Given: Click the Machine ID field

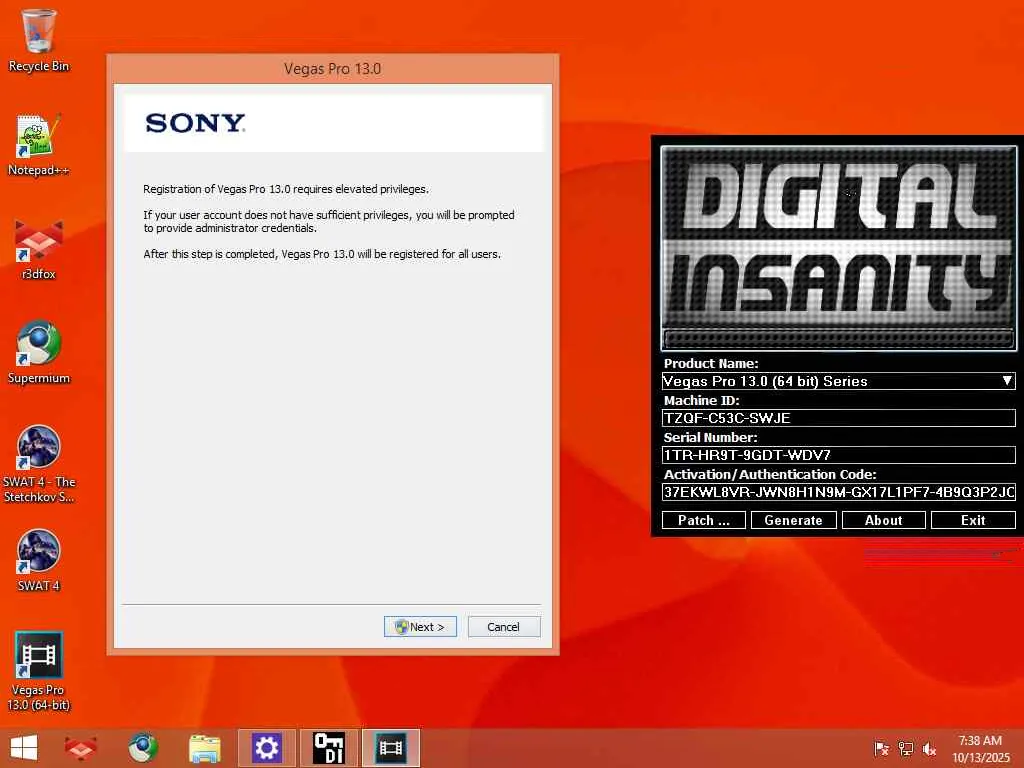Looking at the screenshot, I should [x=839, y=418].
